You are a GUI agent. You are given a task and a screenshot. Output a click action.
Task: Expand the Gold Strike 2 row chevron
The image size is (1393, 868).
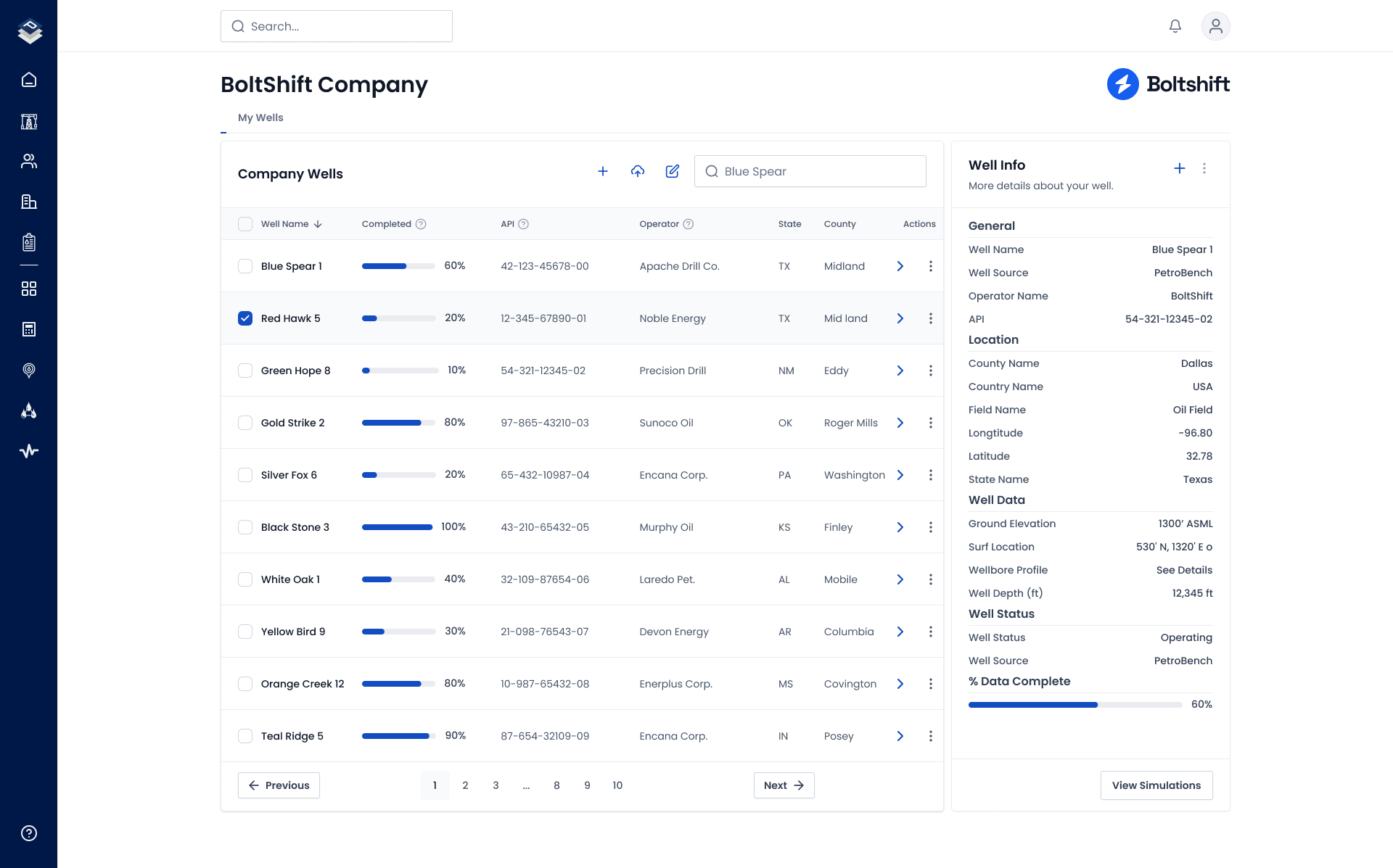(900, 423)
